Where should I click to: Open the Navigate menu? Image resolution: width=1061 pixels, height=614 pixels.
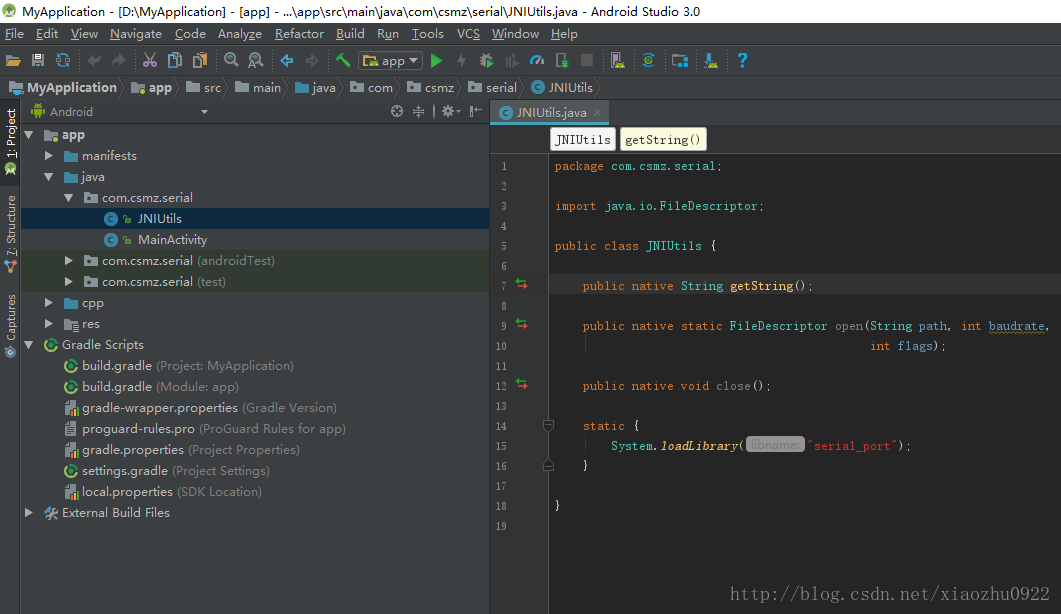[136, 34]
